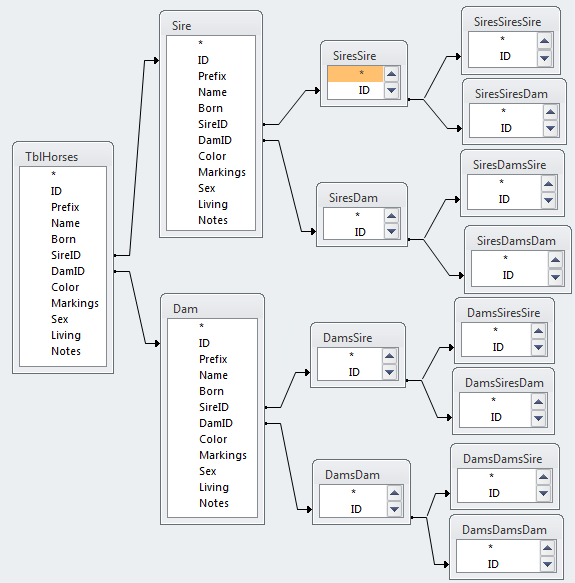
Task: Click scroll down arrow in SiresSiresDam box
Action: coord(550,129)
